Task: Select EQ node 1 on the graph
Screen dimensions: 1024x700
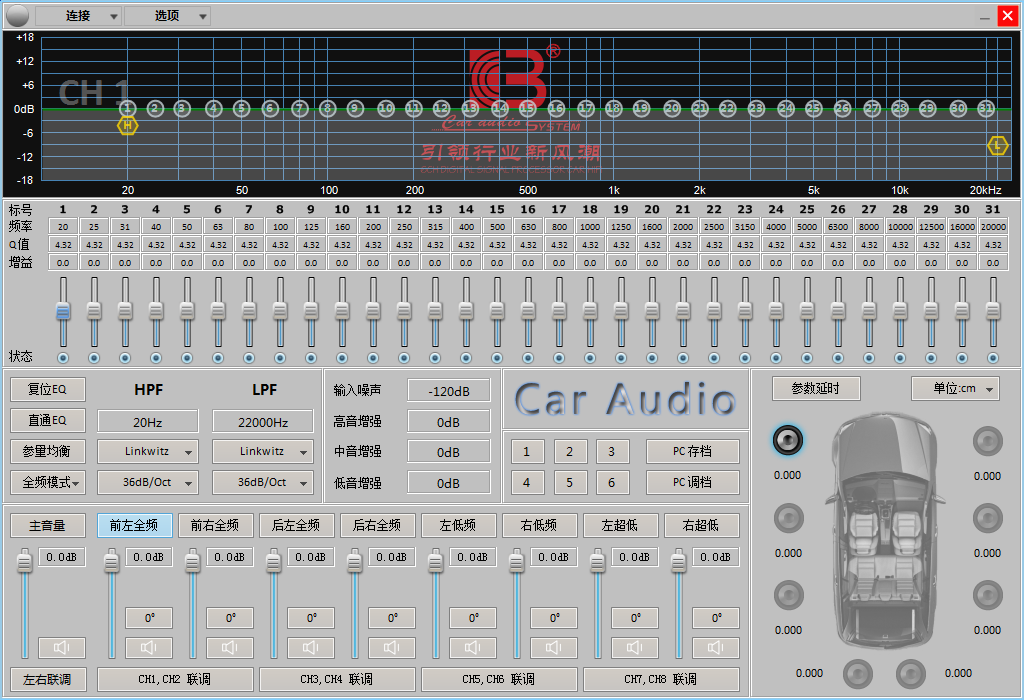Action: point(128,108)
